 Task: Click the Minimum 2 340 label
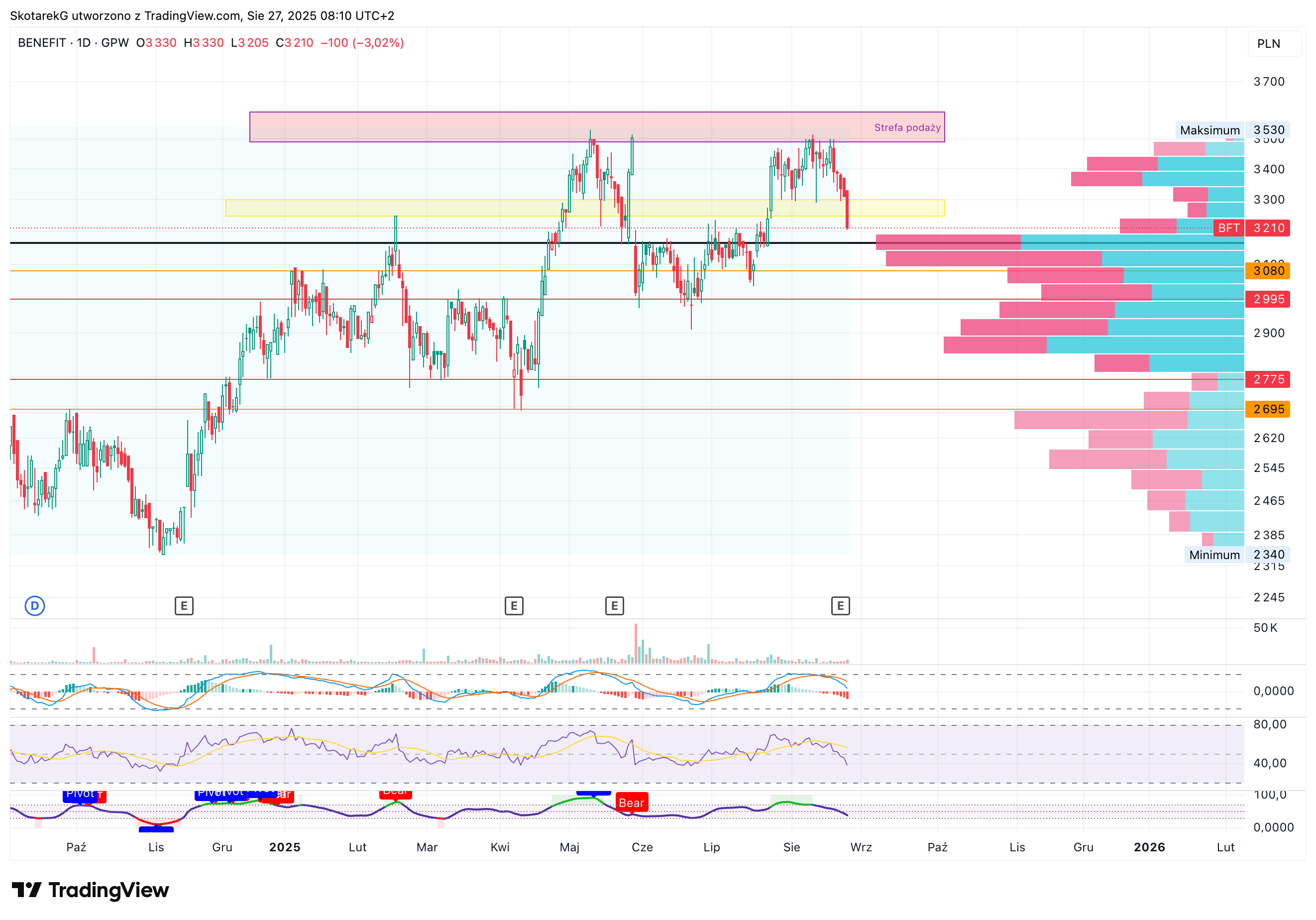[x=1237, y=555]
